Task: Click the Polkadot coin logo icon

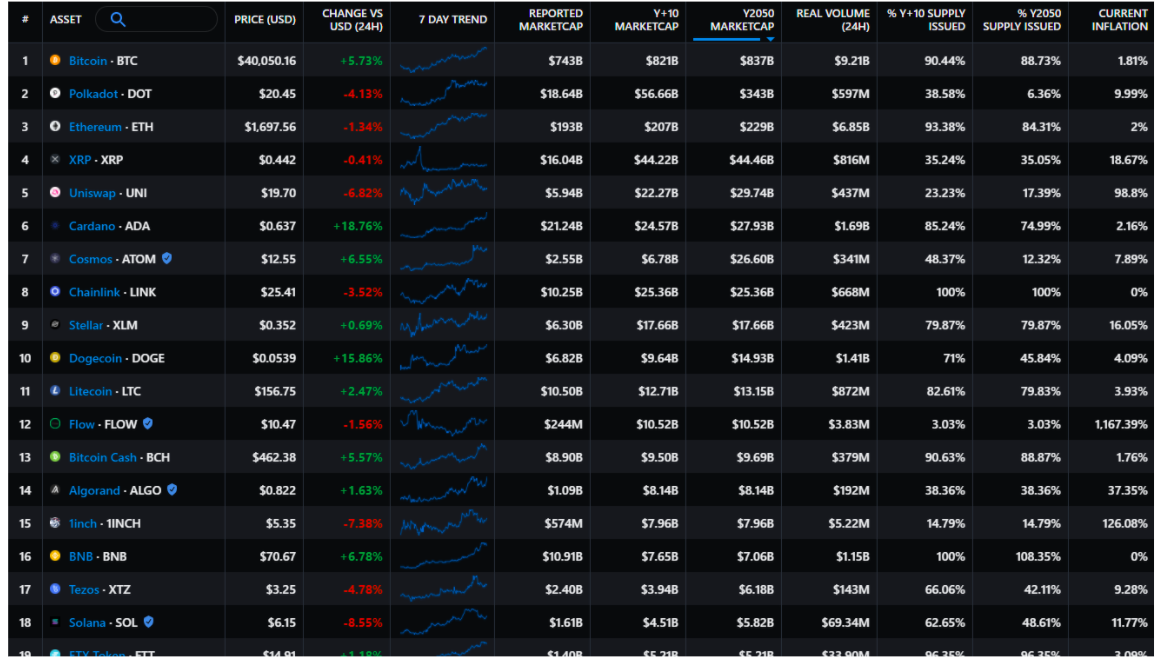Action: [x=55, y=94]
